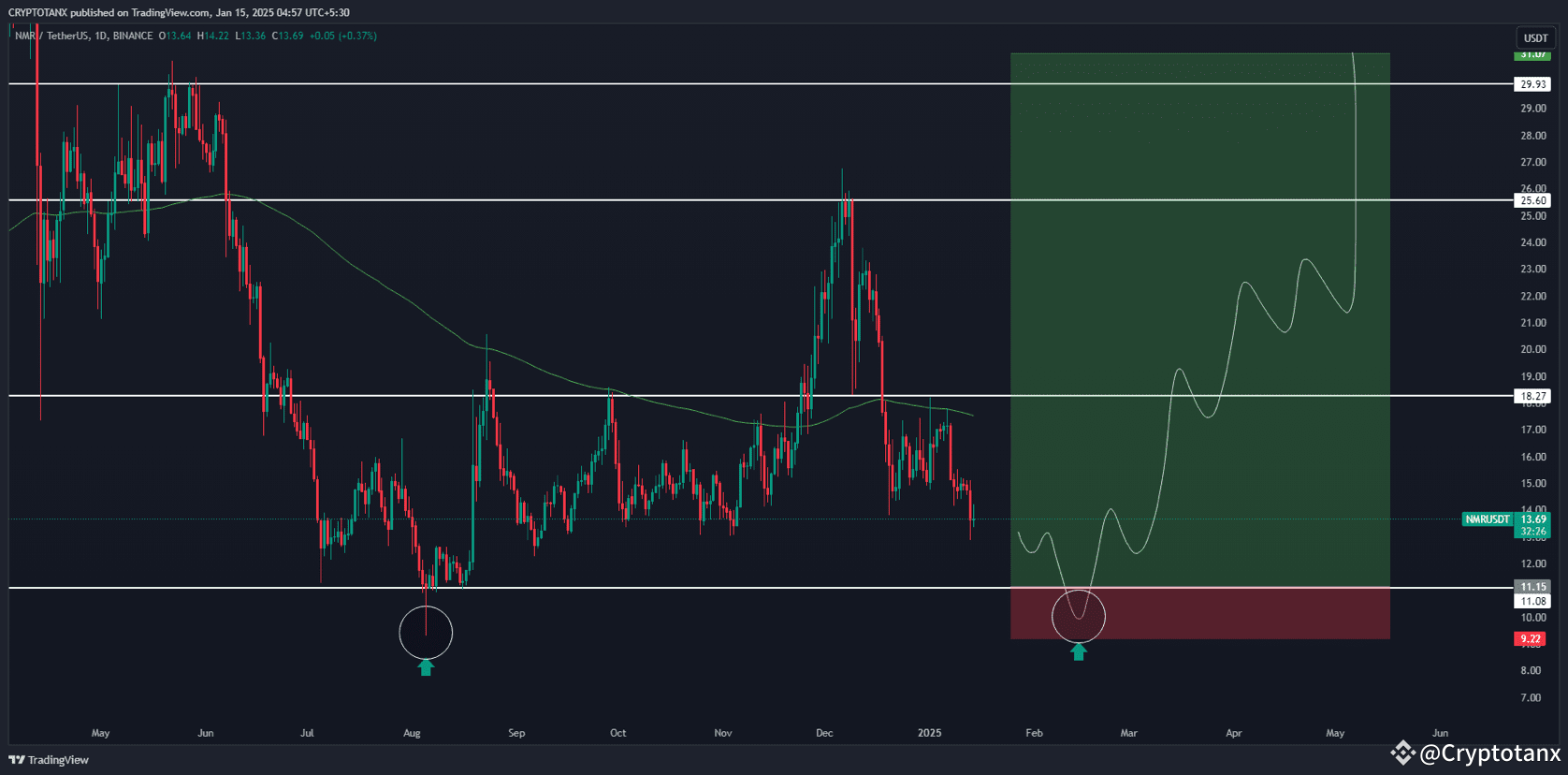Click the gray 11.15 entry price label

click(x=1532, y=587)
